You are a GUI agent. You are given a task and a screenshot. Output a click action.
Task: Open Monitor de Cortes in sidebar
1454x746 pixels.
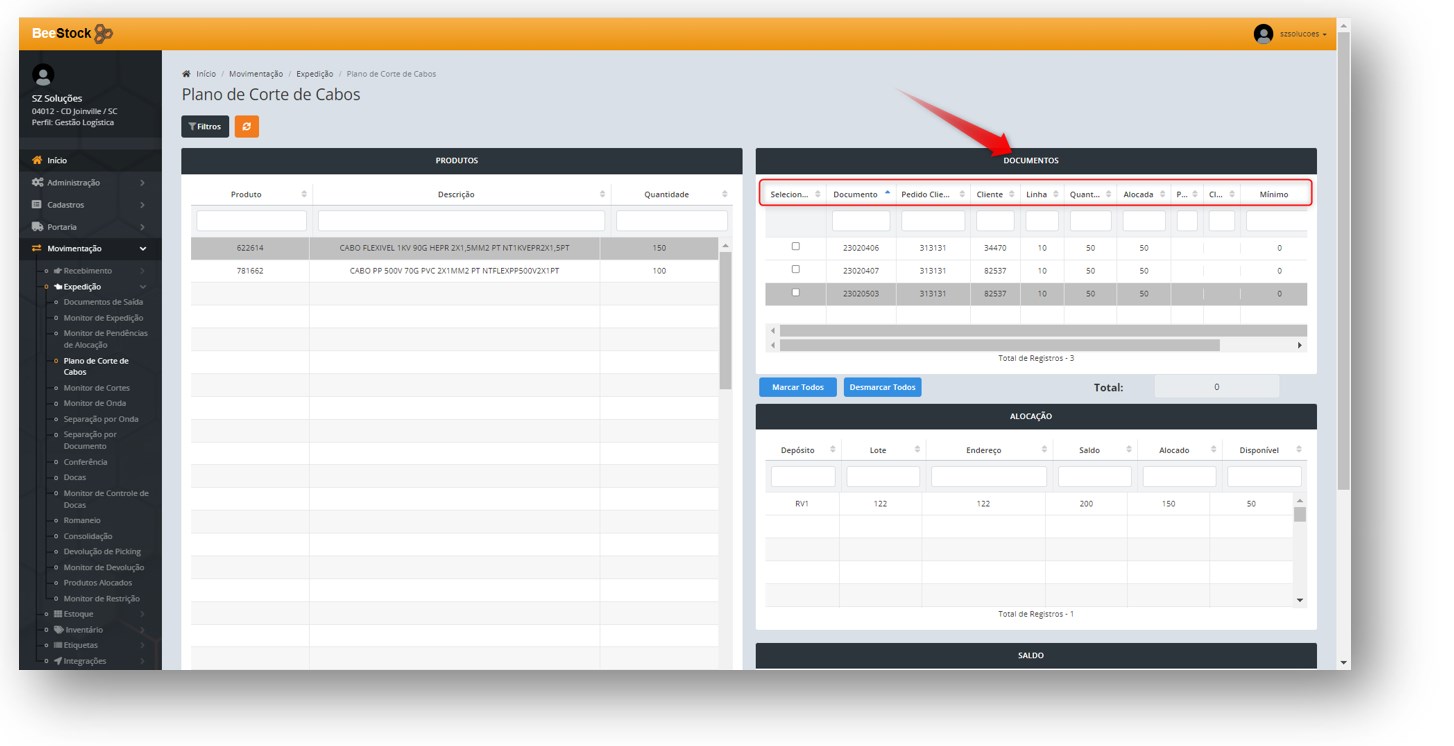[x=96, y=388]
